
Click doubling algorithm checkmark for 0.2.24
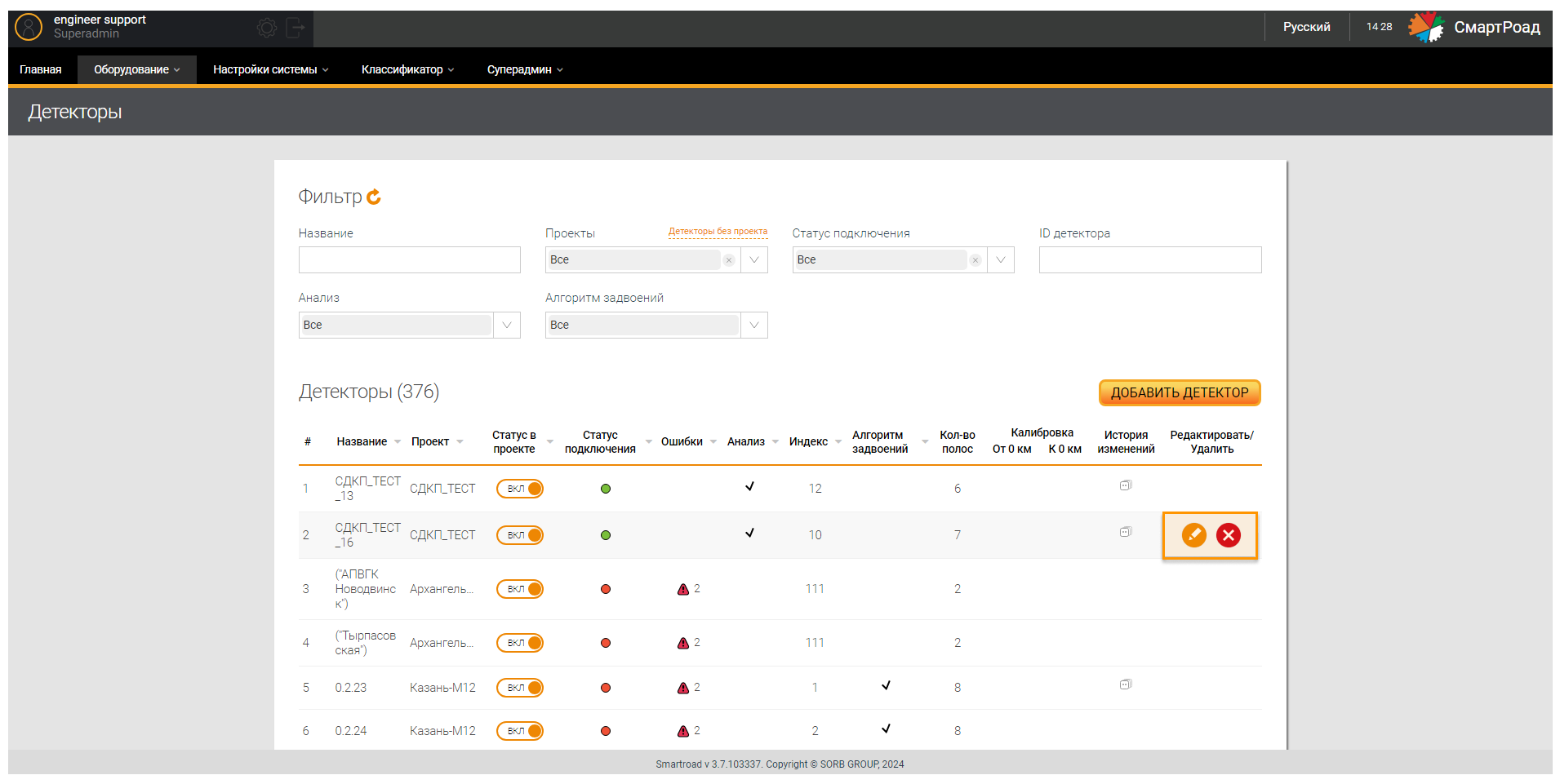(886, 729)
